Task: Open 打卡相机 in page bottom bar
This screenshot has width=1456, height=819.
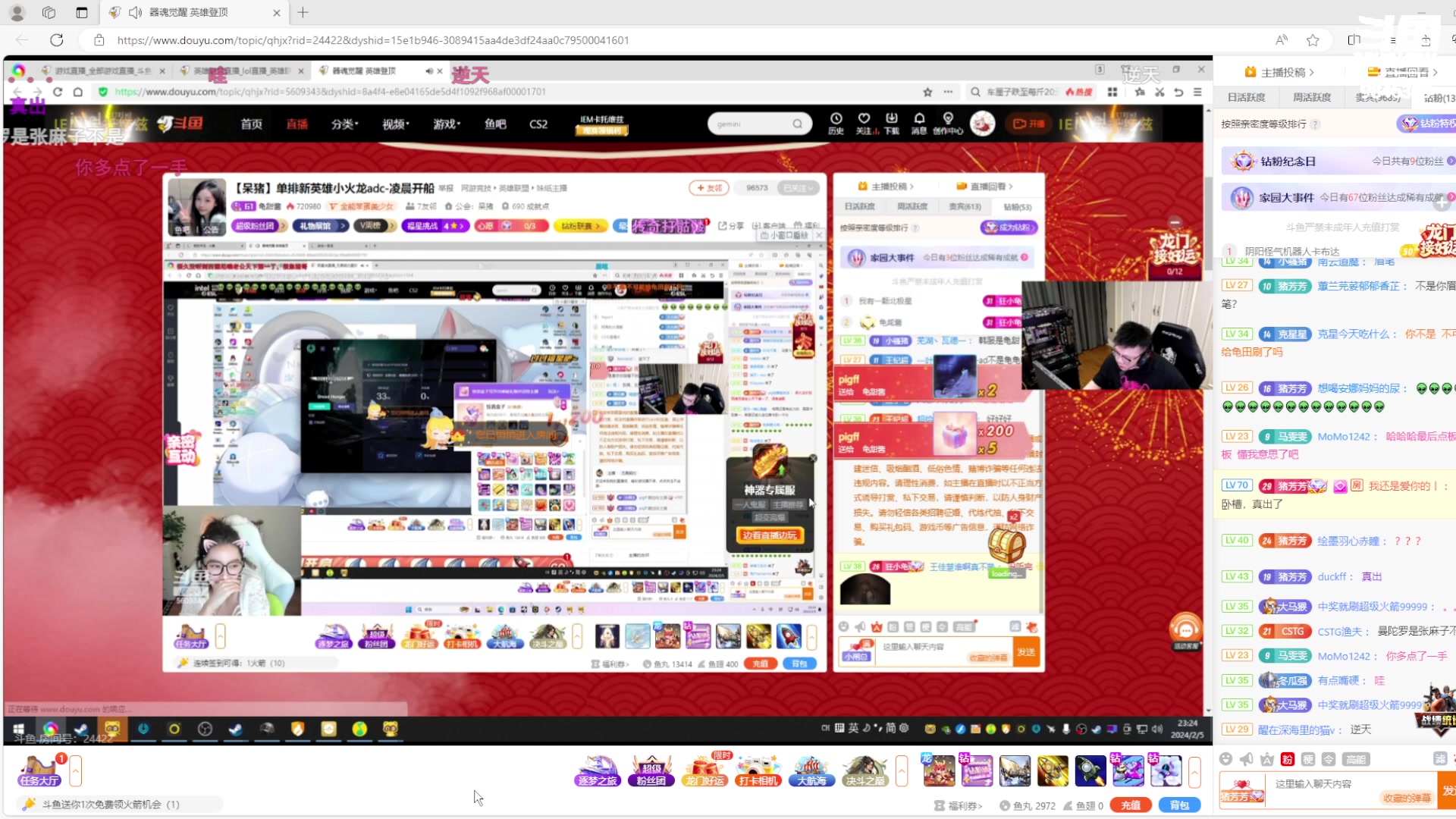Action: pyautogui.click(x=758, y=772)
